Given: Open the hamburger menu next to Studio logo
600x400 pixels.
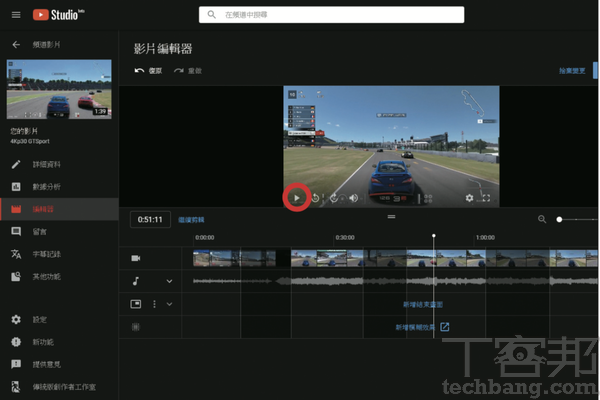Looking at the screenshot, I should [16, 15].
